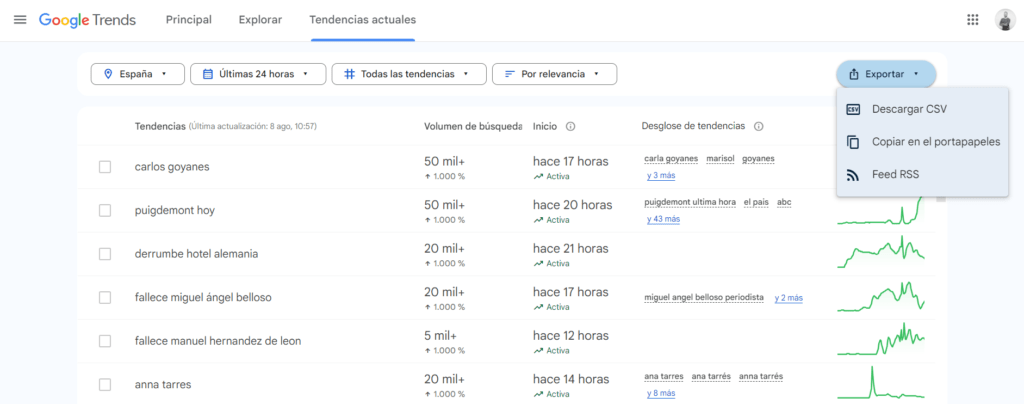This screenshot has height=404, width=1024.
Task: Click the Exportar button
Action: coord(886,74)
